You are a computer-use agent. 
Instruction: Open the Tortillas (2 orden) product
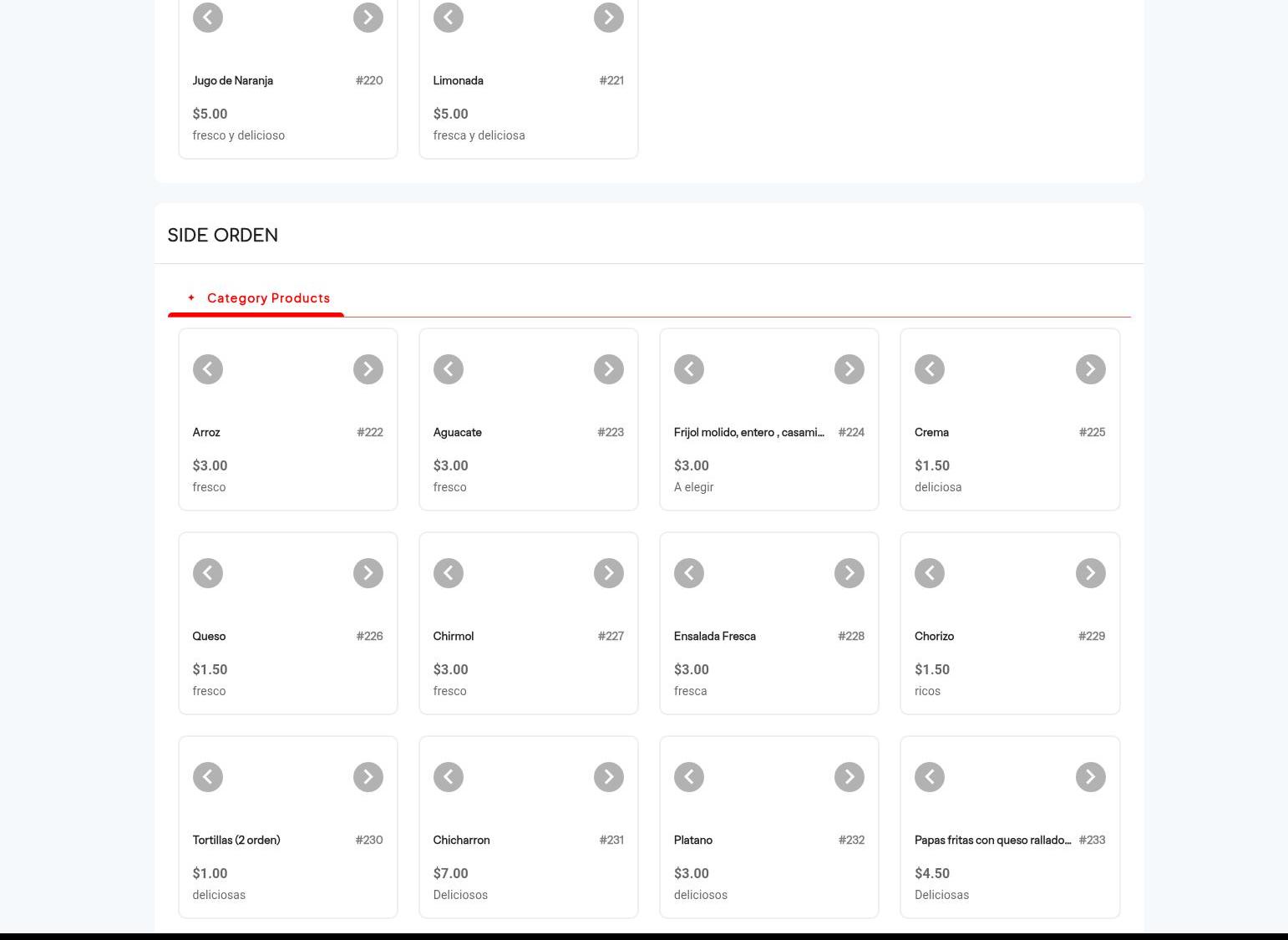[236, 840]
